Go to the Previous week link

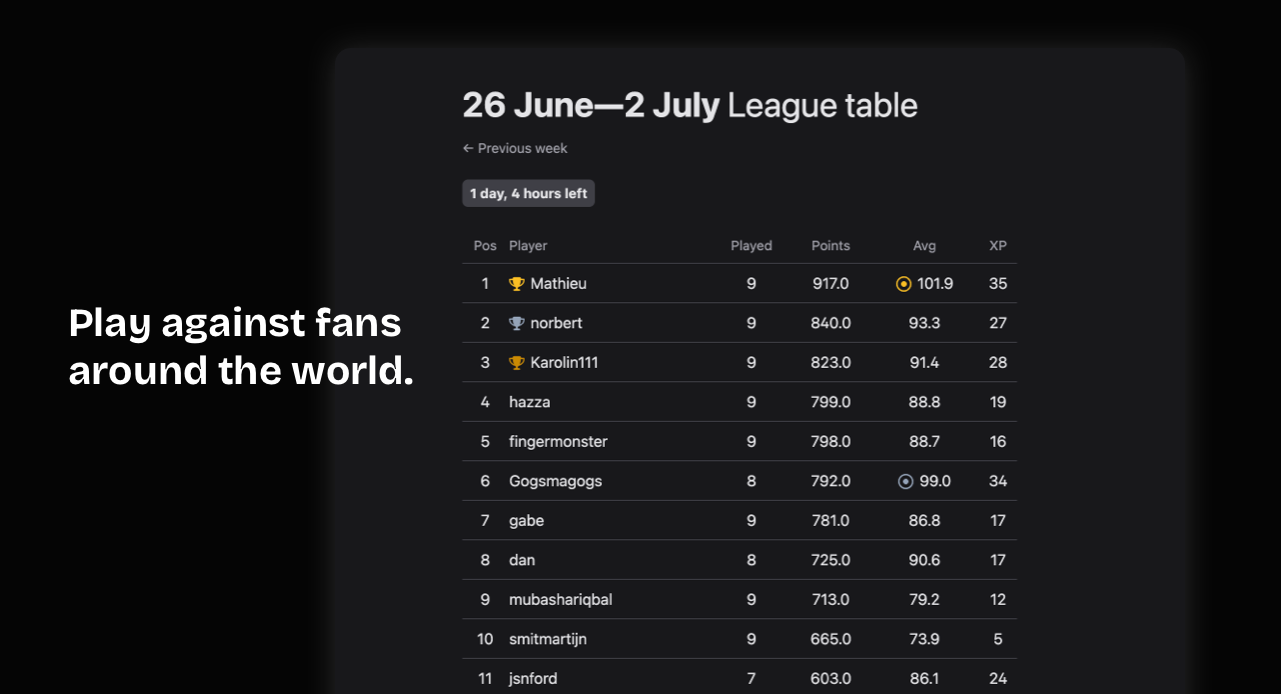coord(515,148)
